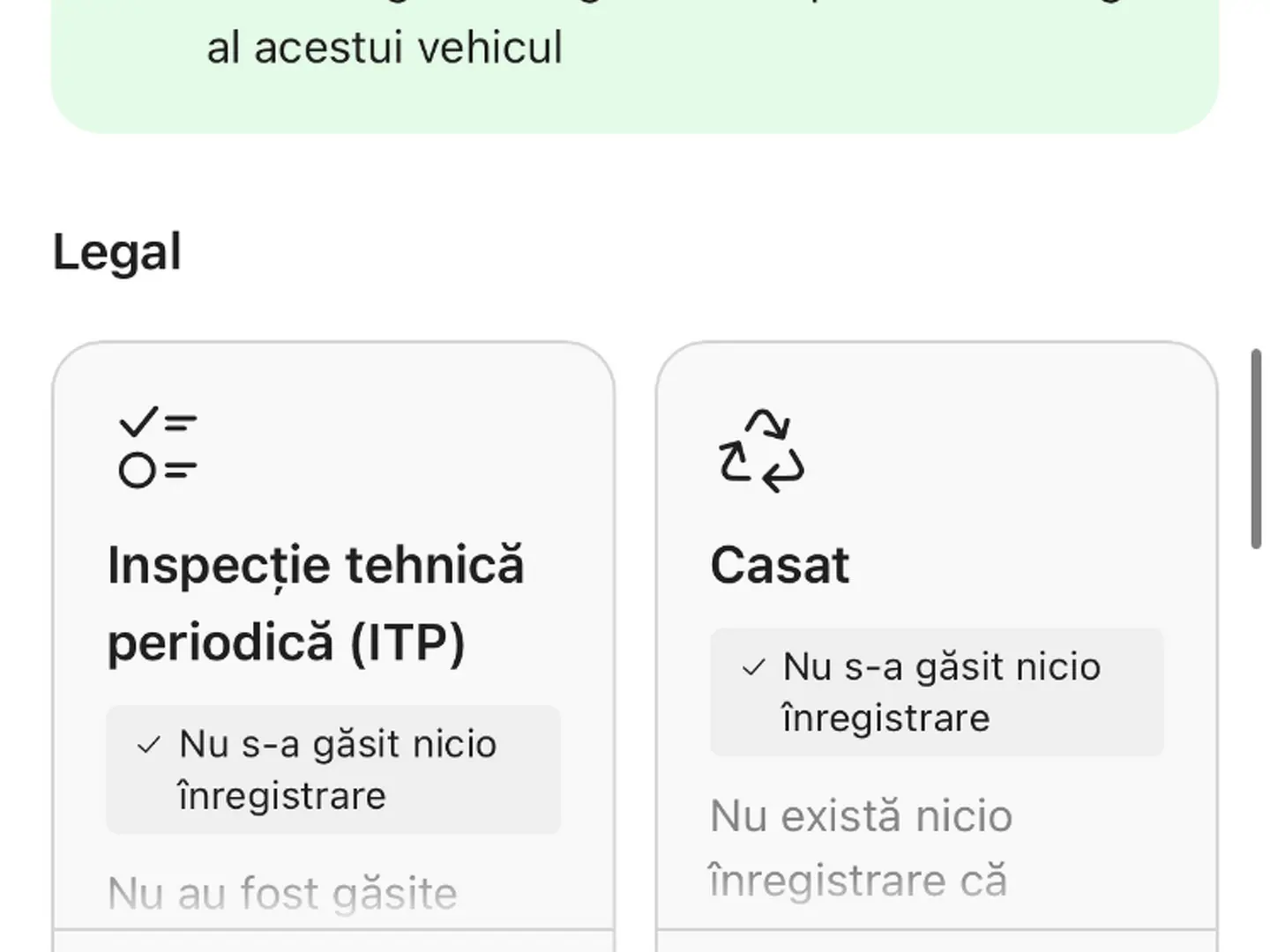Click 'înregistrare' word in the ITP badge
Image resolution: width=1270 pixels, height=952 pixels.
click(282, 796)
